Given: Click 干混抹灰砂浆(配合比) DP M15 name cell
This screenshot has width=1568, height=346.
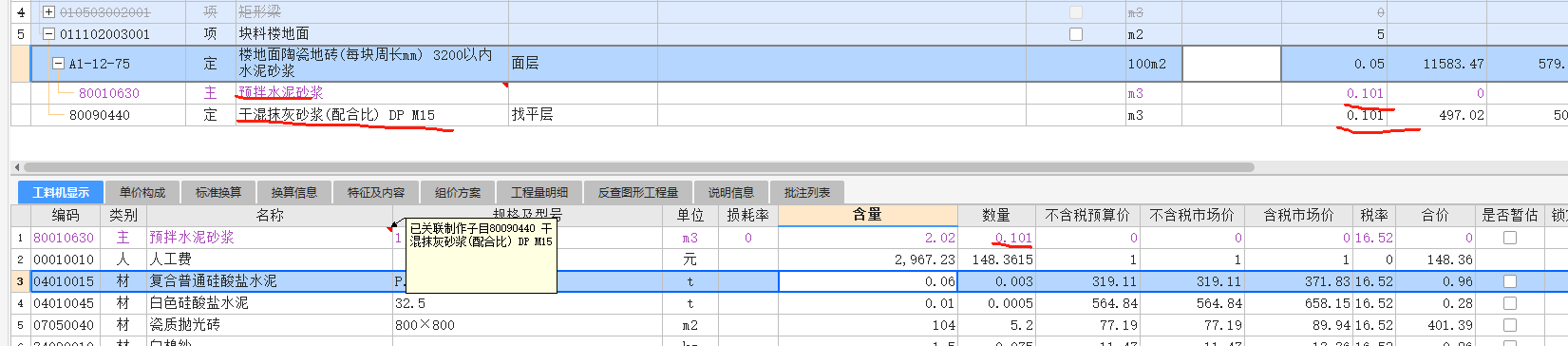Looking at the screenshot, I should pos(336,115).
